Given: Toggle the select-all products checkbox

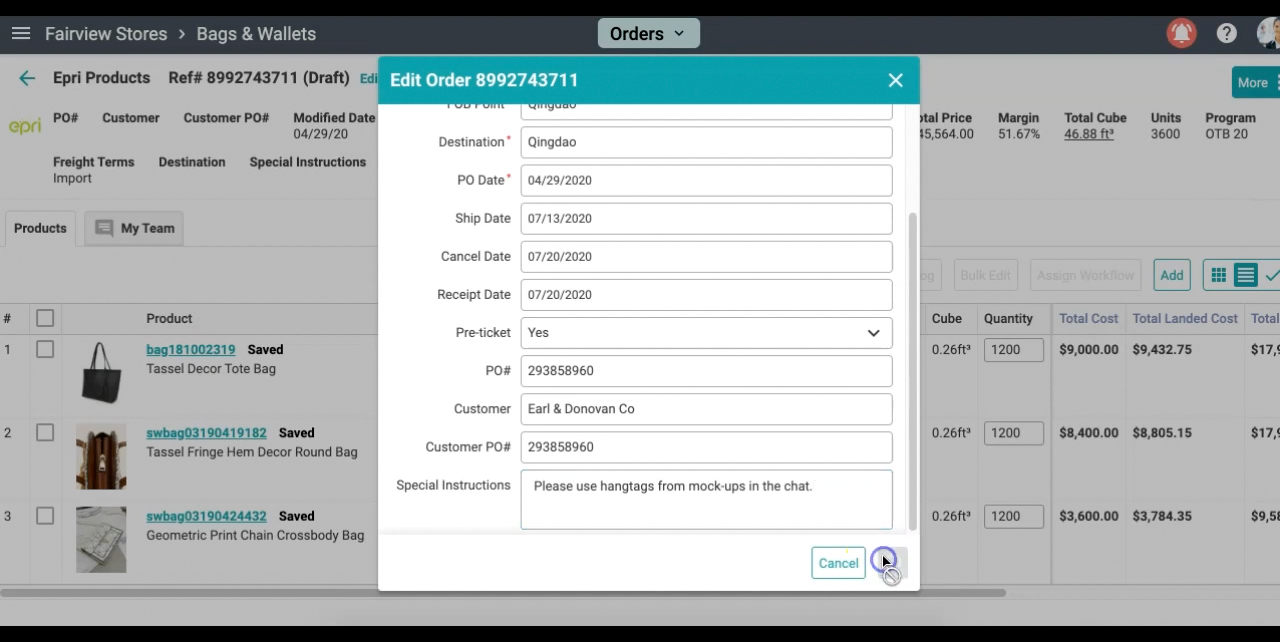Looking at the screenshot, I should coord(45,318).
